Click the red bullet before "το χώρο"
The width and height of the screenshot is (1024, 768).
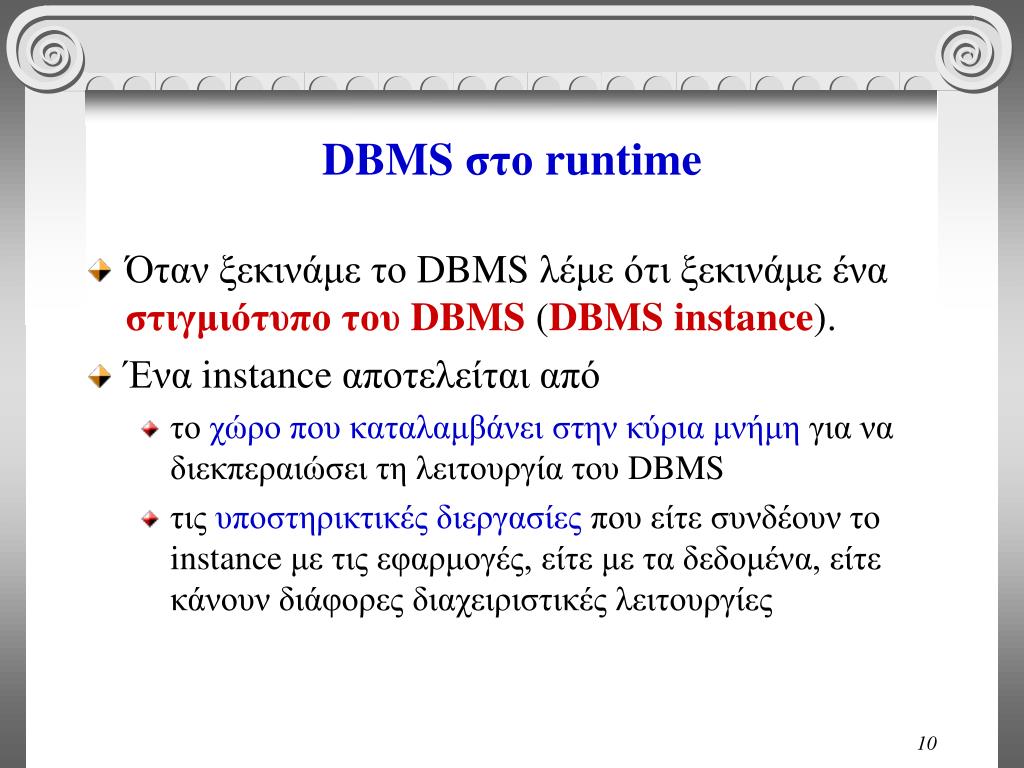(150, 429)
